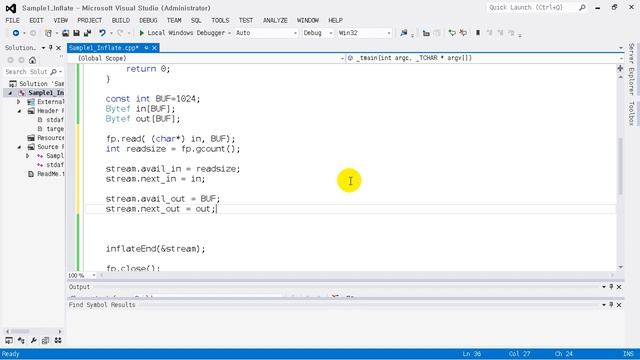Click the search magnifier in Solution Explorer
The image size is (640, 360).
pyautogui.click(x=53, y=72)
